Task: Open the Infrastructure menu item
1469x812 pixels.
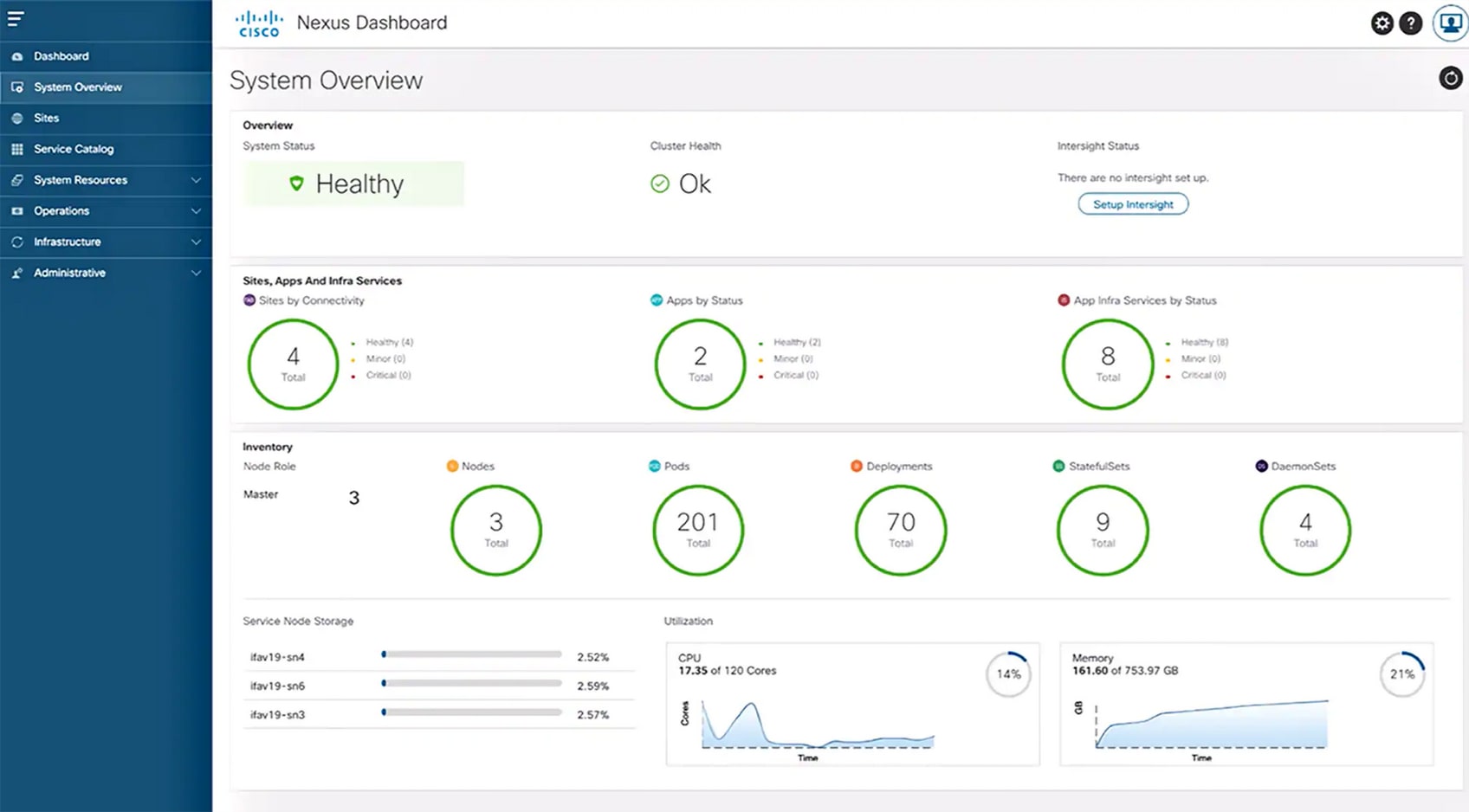Action: point(106,242)
